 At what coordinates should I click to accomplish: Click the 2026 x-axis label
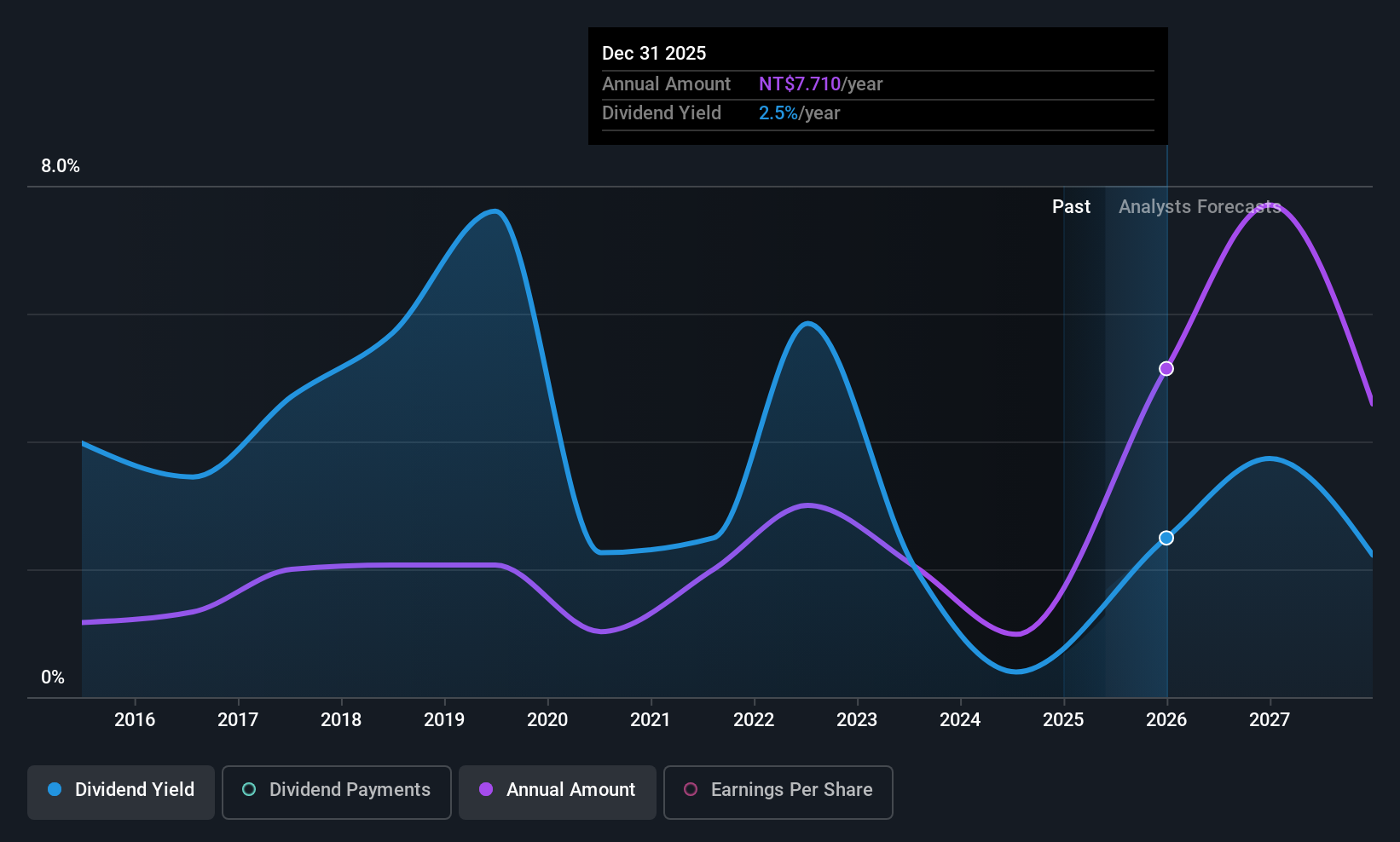(1166, 719)
